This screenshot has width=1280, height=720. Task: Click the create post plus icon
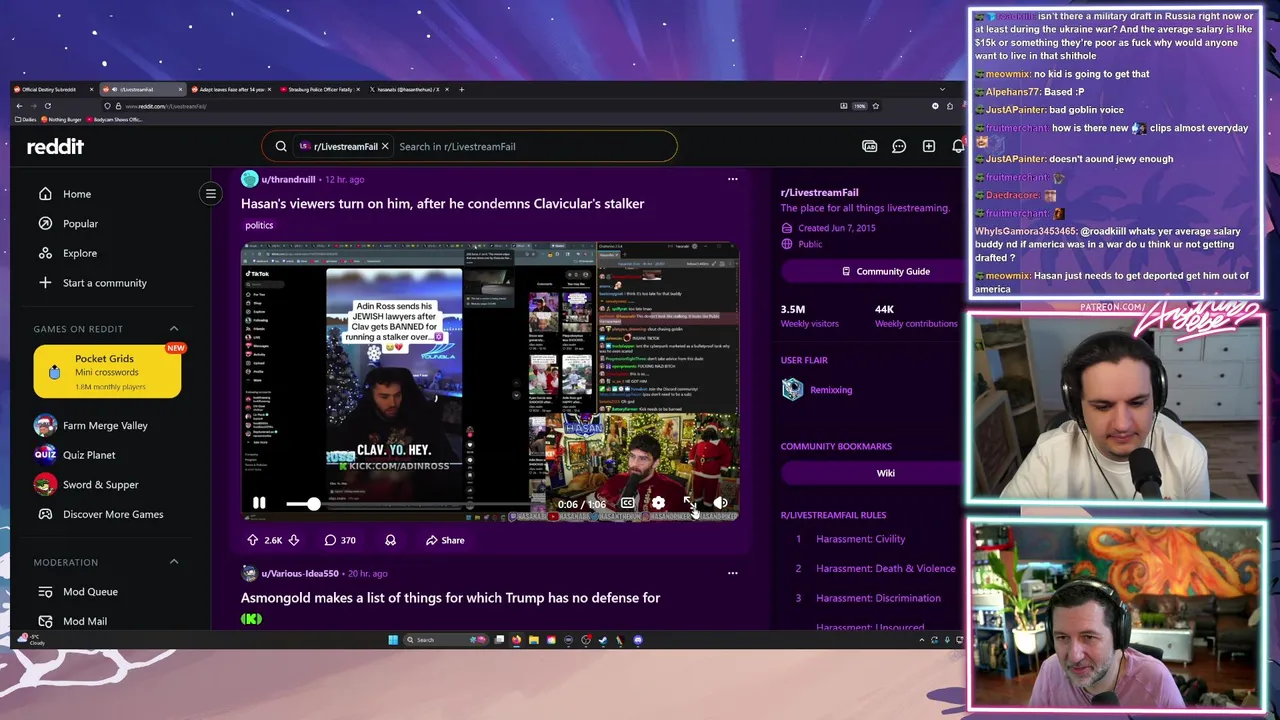(929, 146)
